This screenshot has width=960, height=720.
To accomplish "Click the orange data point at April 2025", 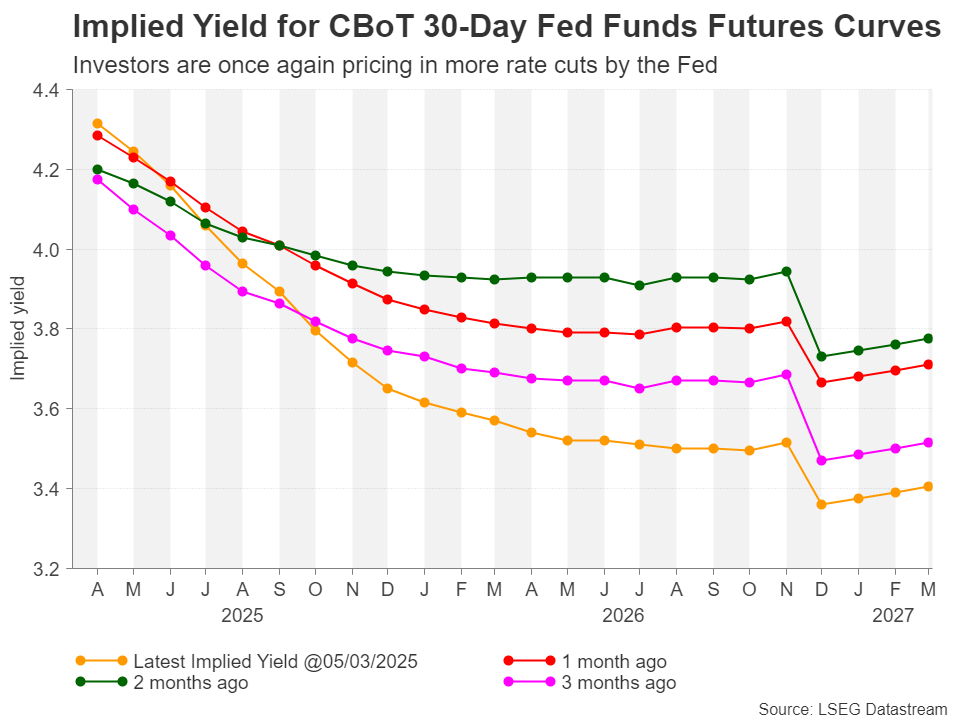I will [97, 124].
